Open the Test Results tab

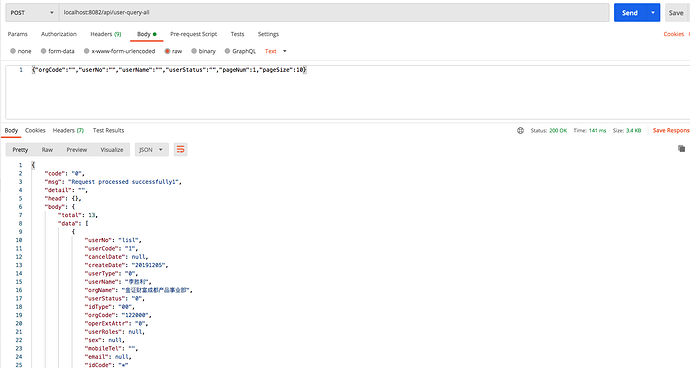click(x=108, y=130)
